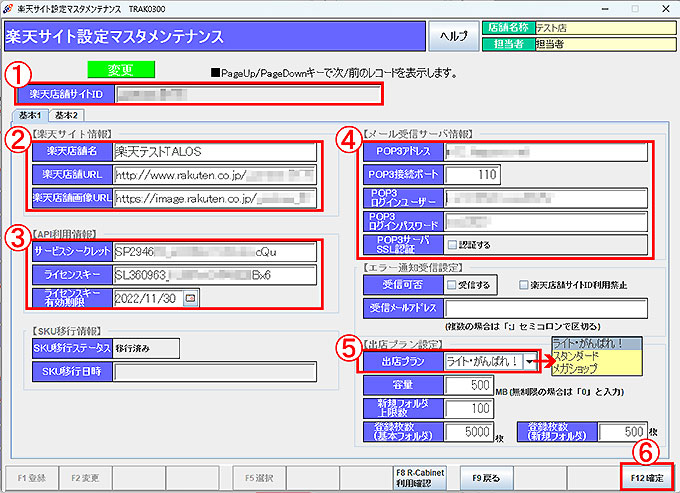The height and width of the screenshot is (493, 680).
Task: Close the TRAK0300 window
Action: (666, 9)
